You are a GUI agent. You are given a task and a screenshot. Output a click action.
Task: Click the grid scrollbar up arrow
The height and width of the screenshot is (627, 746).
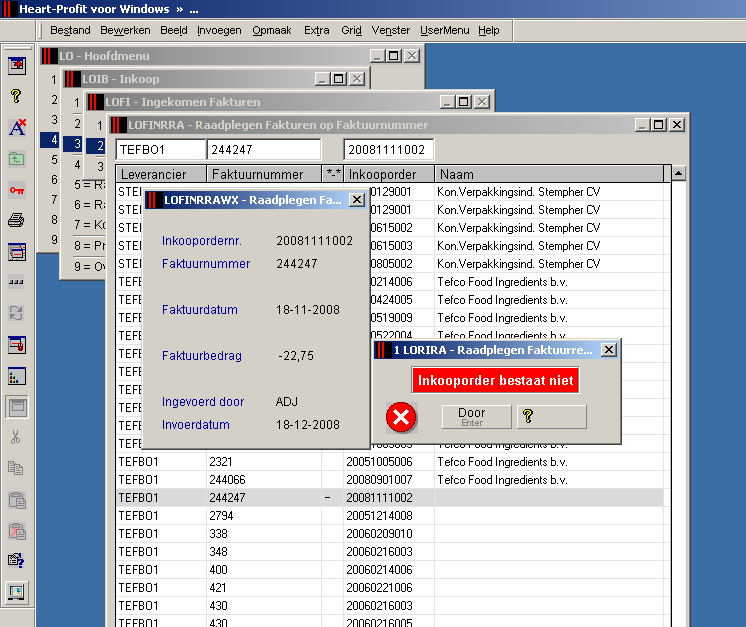pyautogui.click(x=678, y=173)
